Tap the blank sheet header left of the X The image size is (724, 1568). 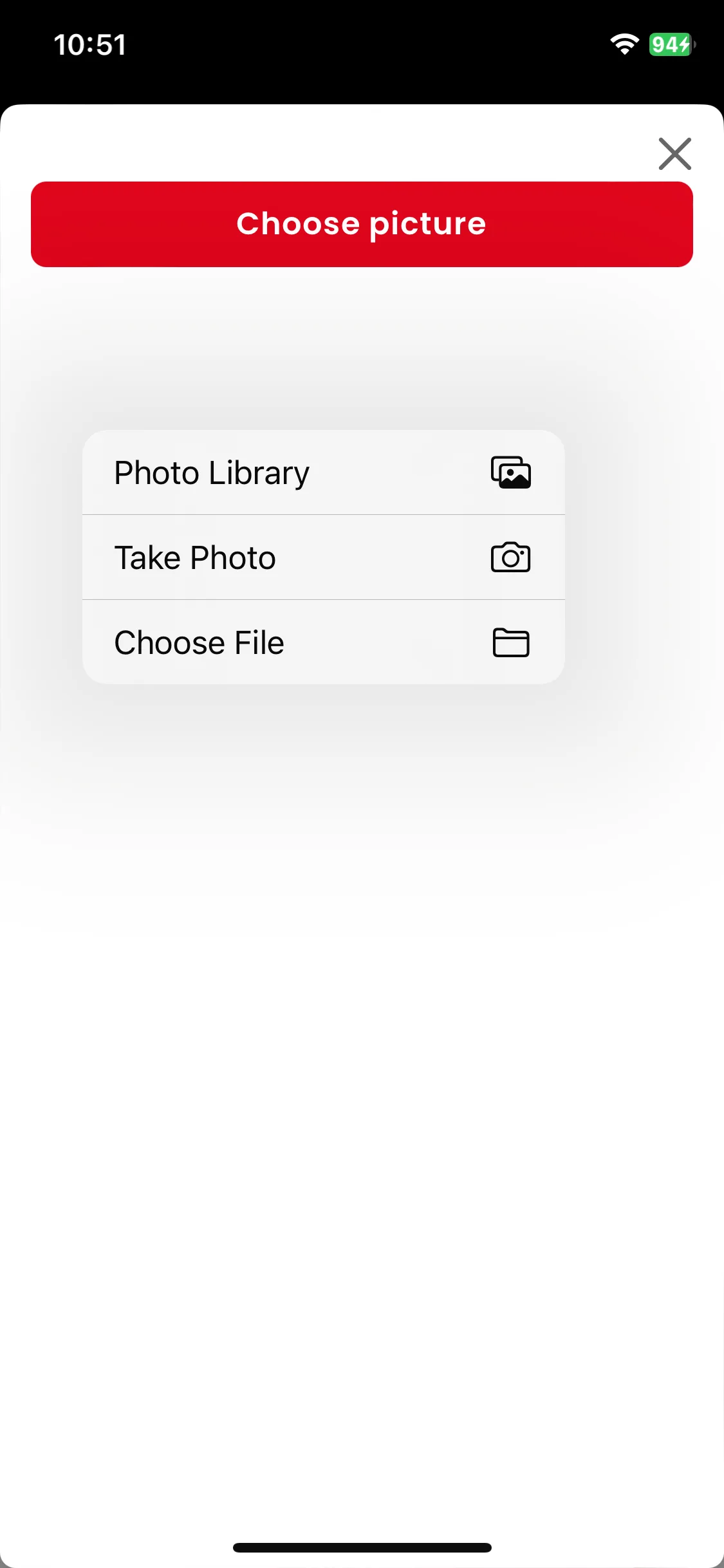click(x=322, y=145)
